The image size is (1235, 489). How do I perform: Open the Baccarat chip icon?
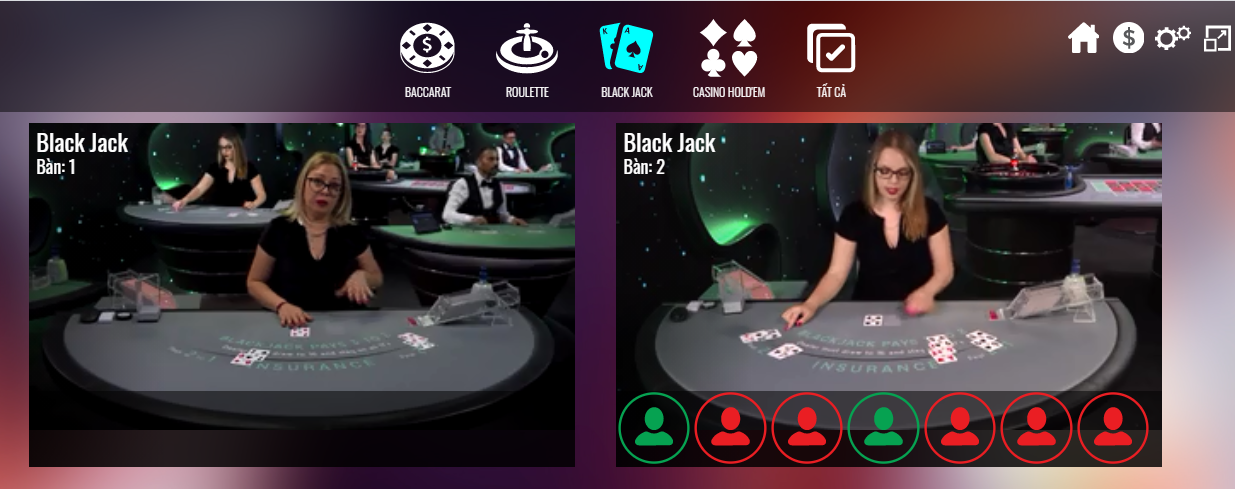click(x=428, y=47)
